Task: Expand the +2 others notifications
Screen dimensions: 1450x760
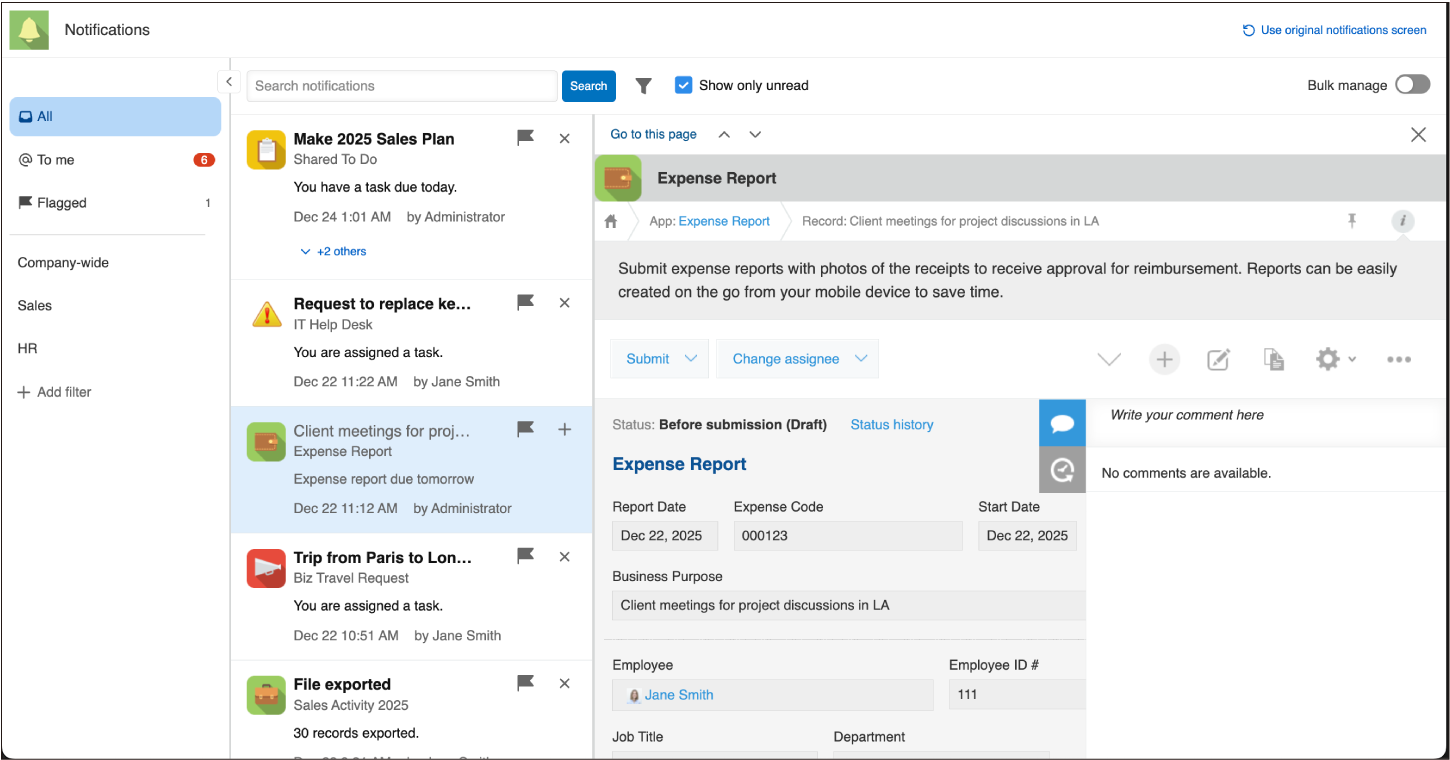Action: (334, 251)
